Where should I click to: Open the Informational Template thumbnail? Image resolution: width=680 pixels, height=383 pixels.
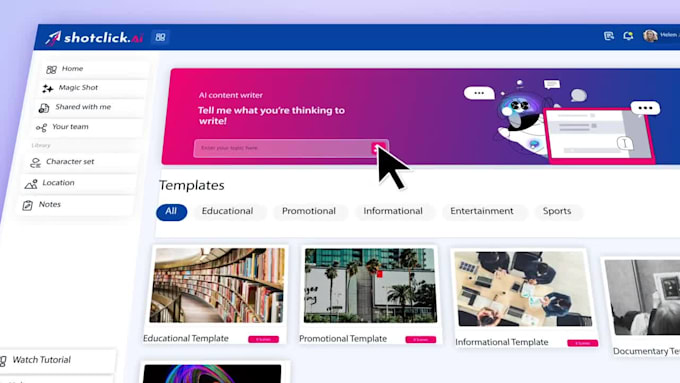[523, 289]
